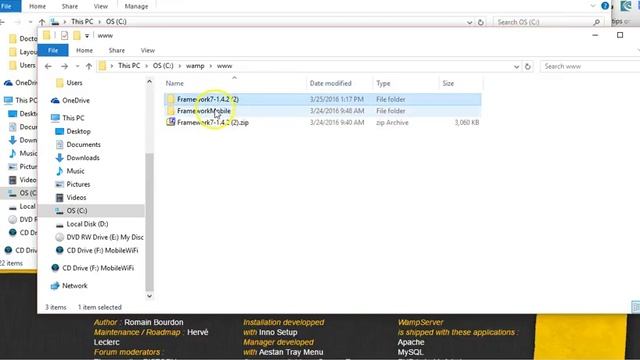
Task: Open Downloads in www navigation pane
Action: (83, 158)
